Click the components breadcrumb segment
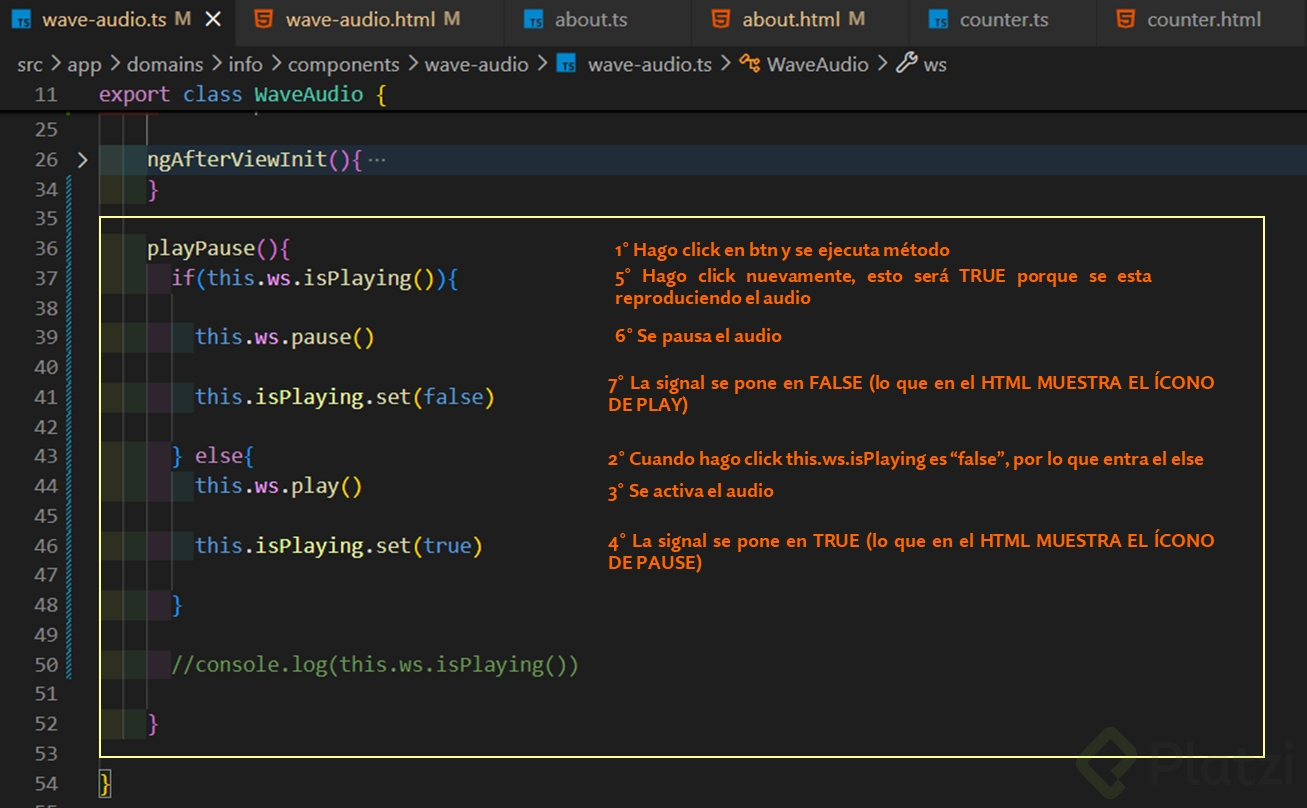Image resolution: width=1307 pixels, height=808 pixels. (x=343, y=64)
